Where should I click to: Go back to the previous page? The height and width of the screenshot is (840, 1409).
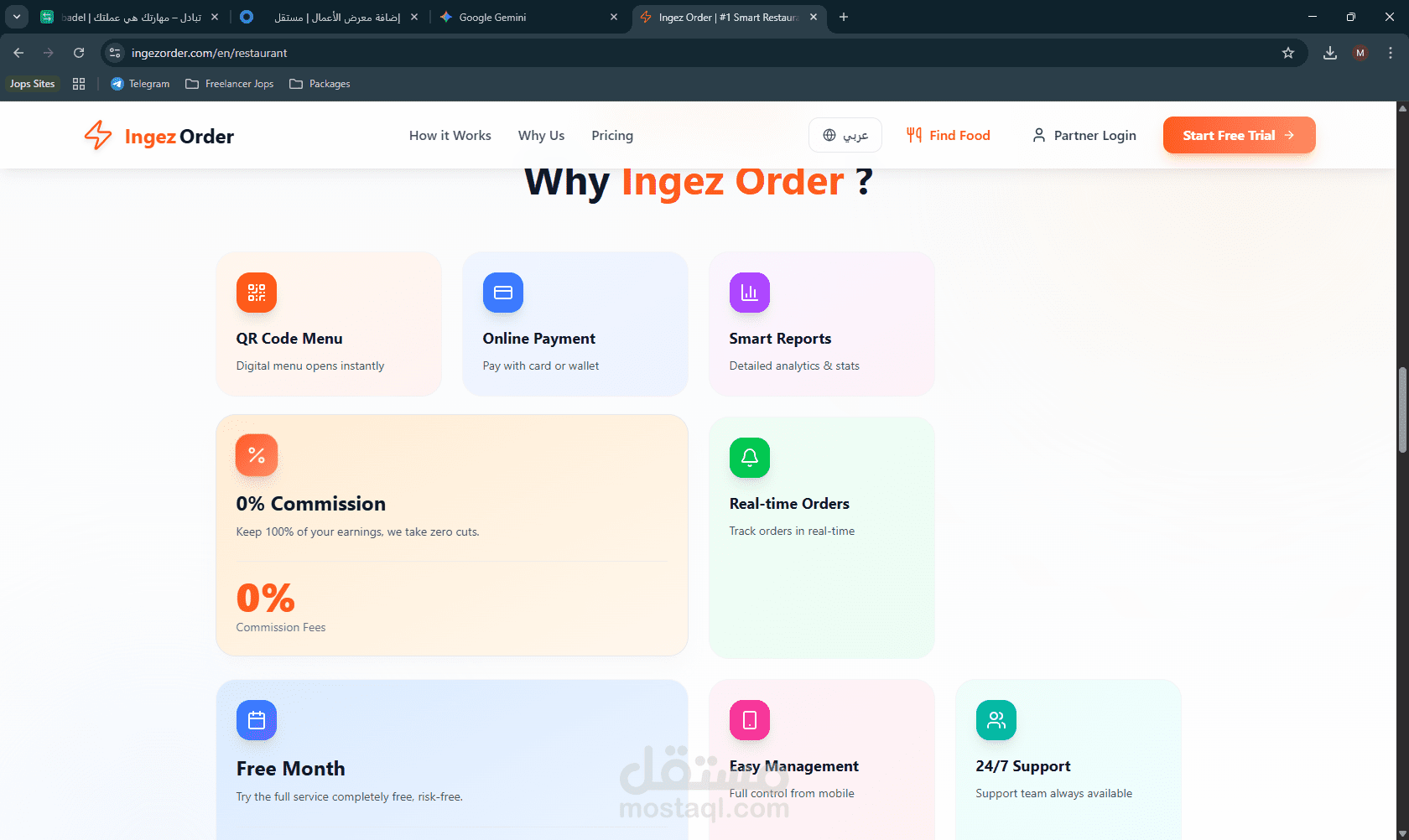pos(18,53)
